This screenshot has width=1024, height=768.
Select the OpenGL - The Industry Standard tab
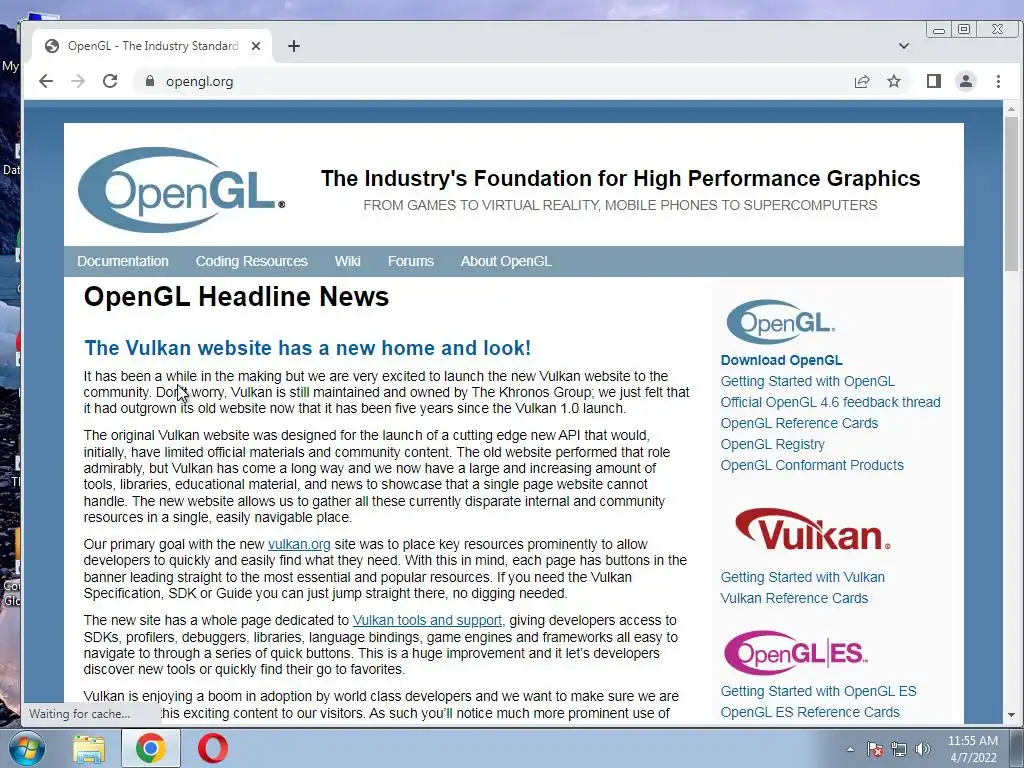coord(153,46)
